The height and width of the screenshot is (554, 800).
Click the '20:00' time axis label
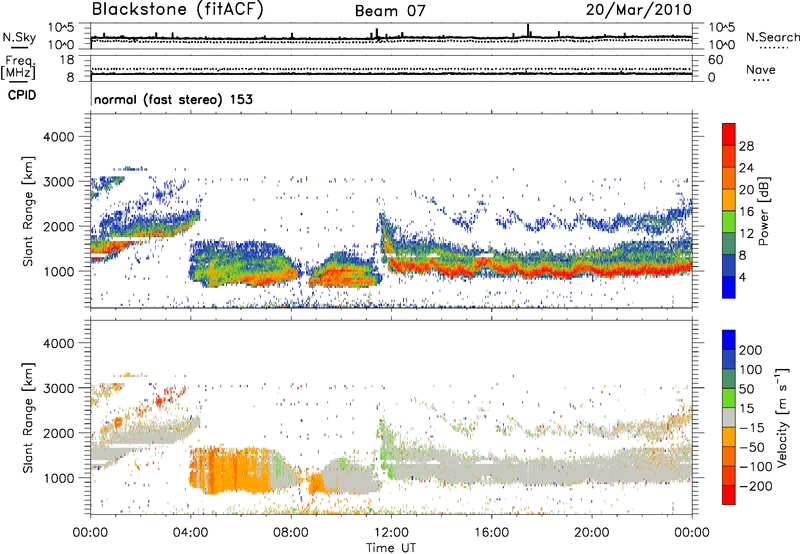591,533
